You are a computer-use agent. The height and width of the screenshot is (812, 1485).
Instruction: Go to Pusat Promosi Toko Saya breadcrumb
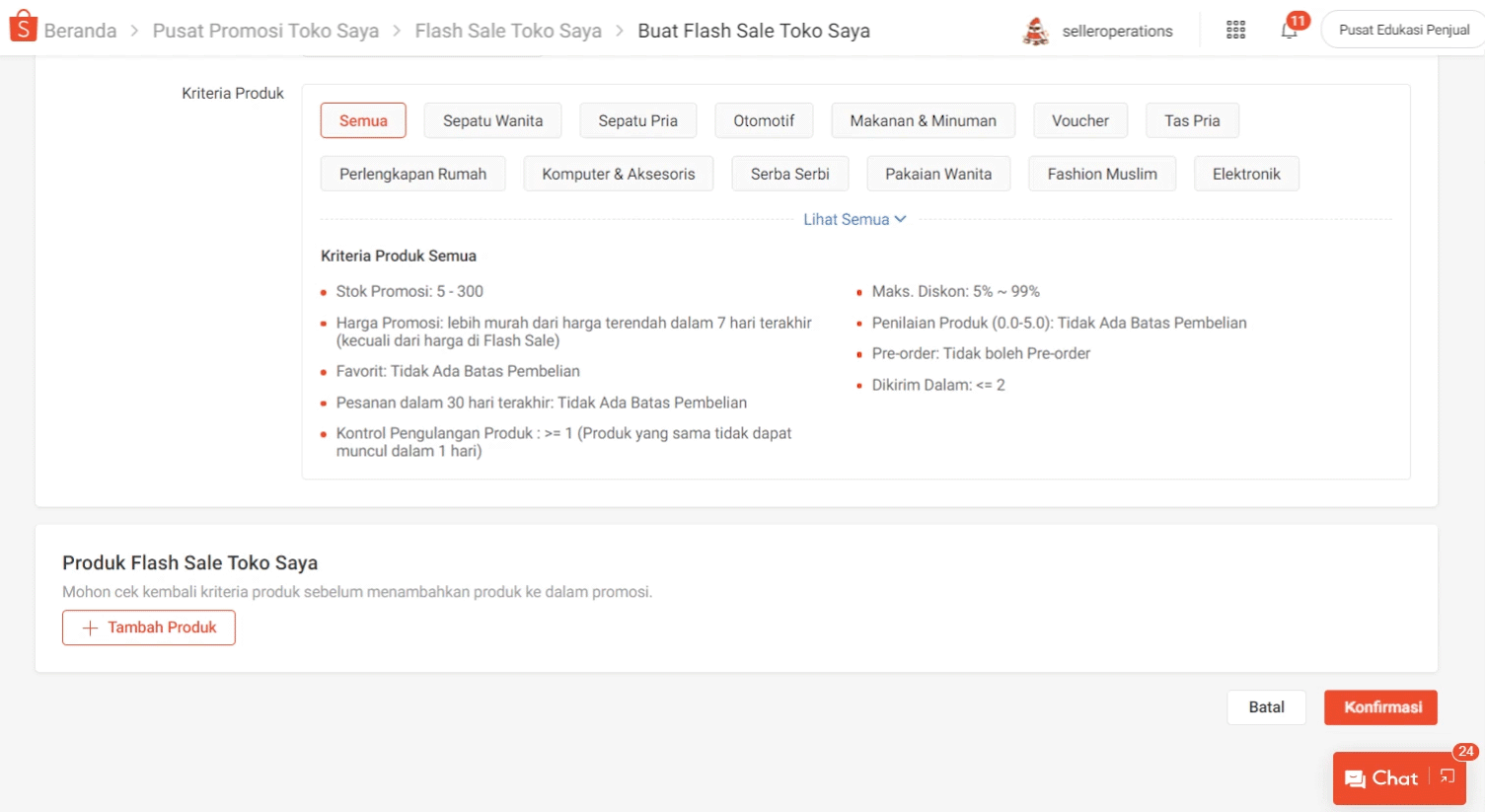pos(265,31)
